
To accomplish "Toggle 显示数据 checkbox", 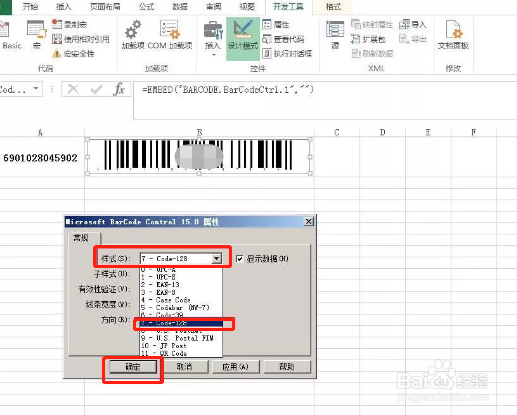I will tap(239, 258).
